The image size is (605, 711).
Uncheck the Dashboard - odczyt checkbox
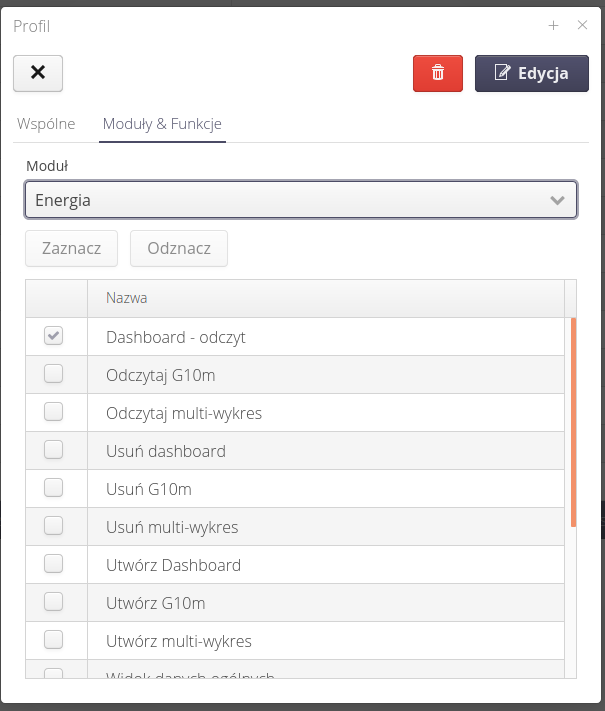point(54,337)
